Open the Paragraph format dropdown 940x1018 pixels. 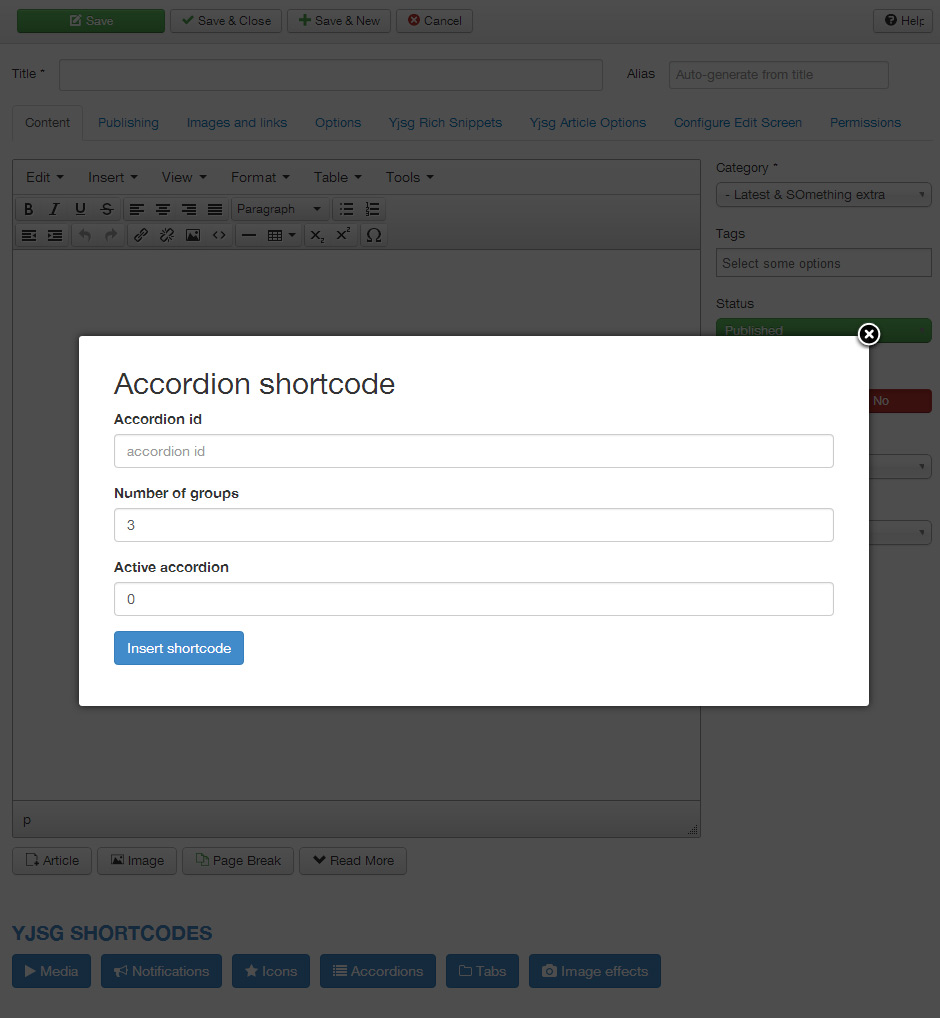point(280,209)
